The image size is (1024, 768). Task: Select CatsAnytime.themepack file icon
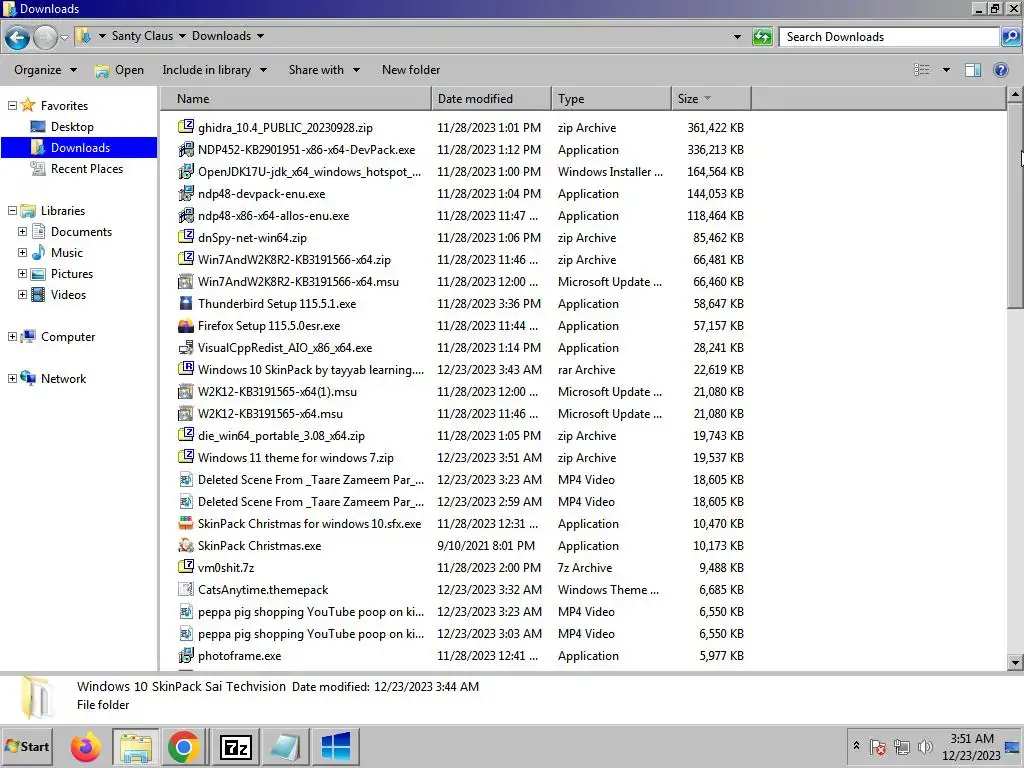pos(186,590)
